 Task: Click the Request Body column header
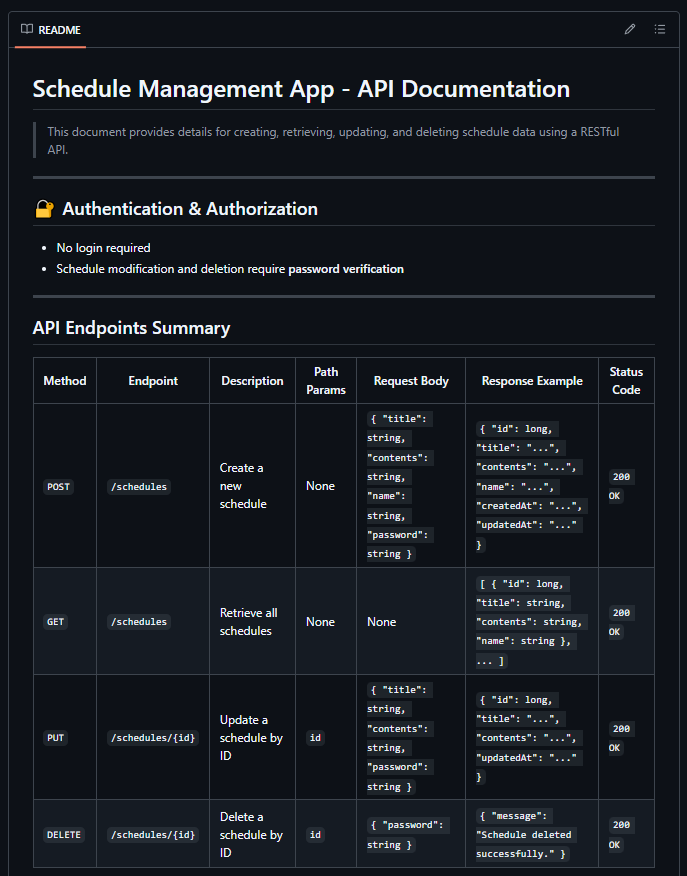[x=411, y=381]
